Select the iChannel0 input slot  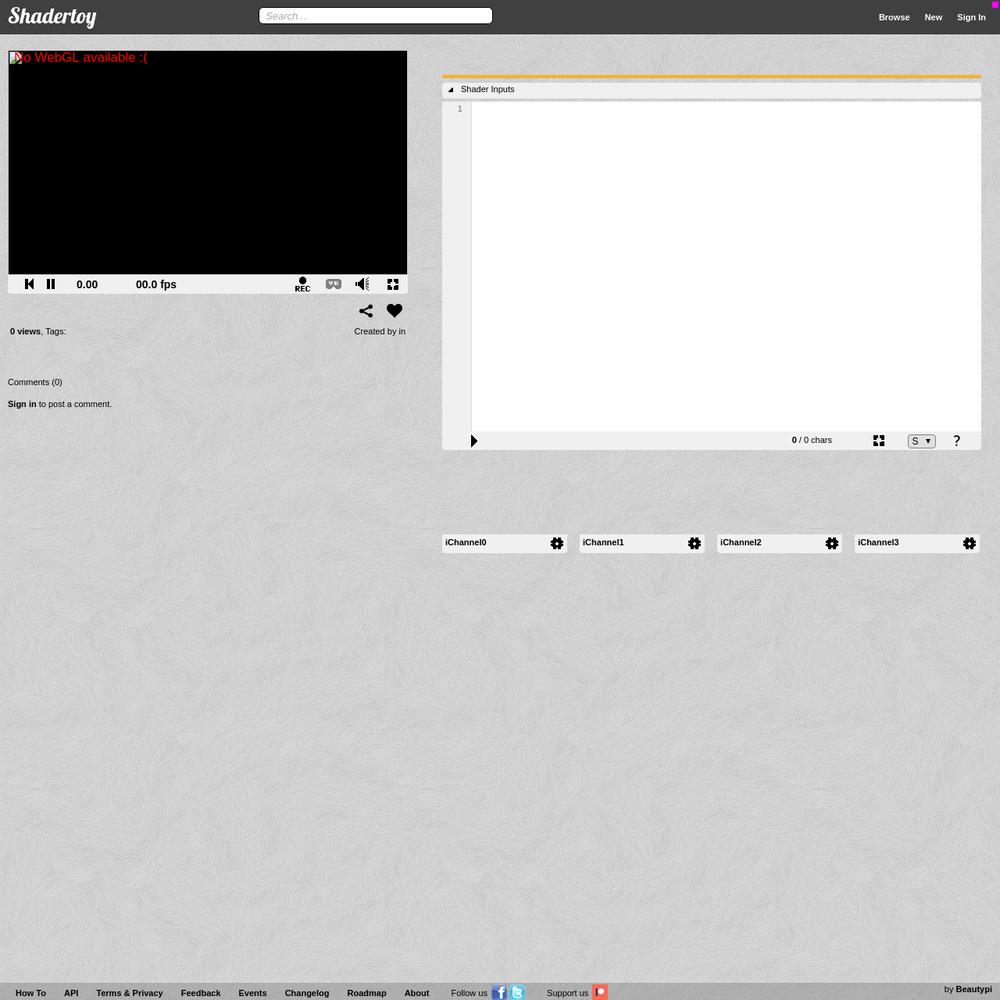tap(504, 543)
